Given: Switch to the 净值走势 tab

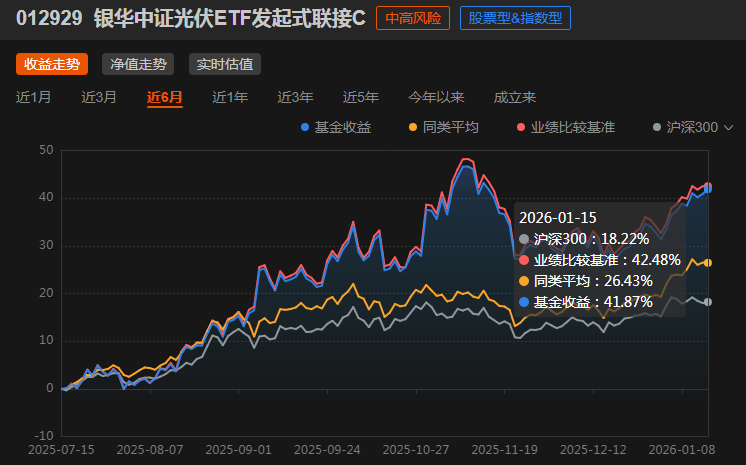Looking at the screenshot, I should 138,64.
